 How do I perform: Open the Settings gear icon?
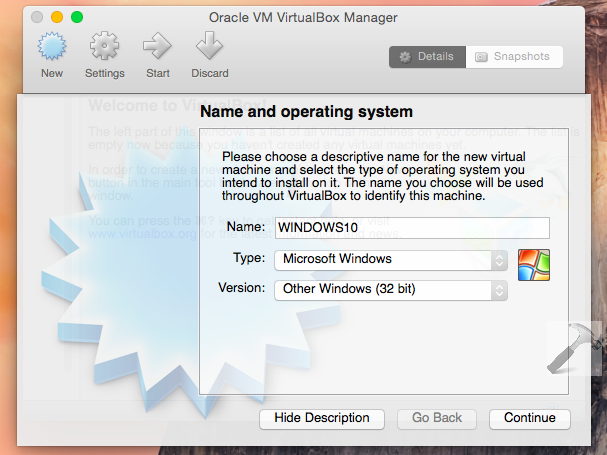coord(104,46)
